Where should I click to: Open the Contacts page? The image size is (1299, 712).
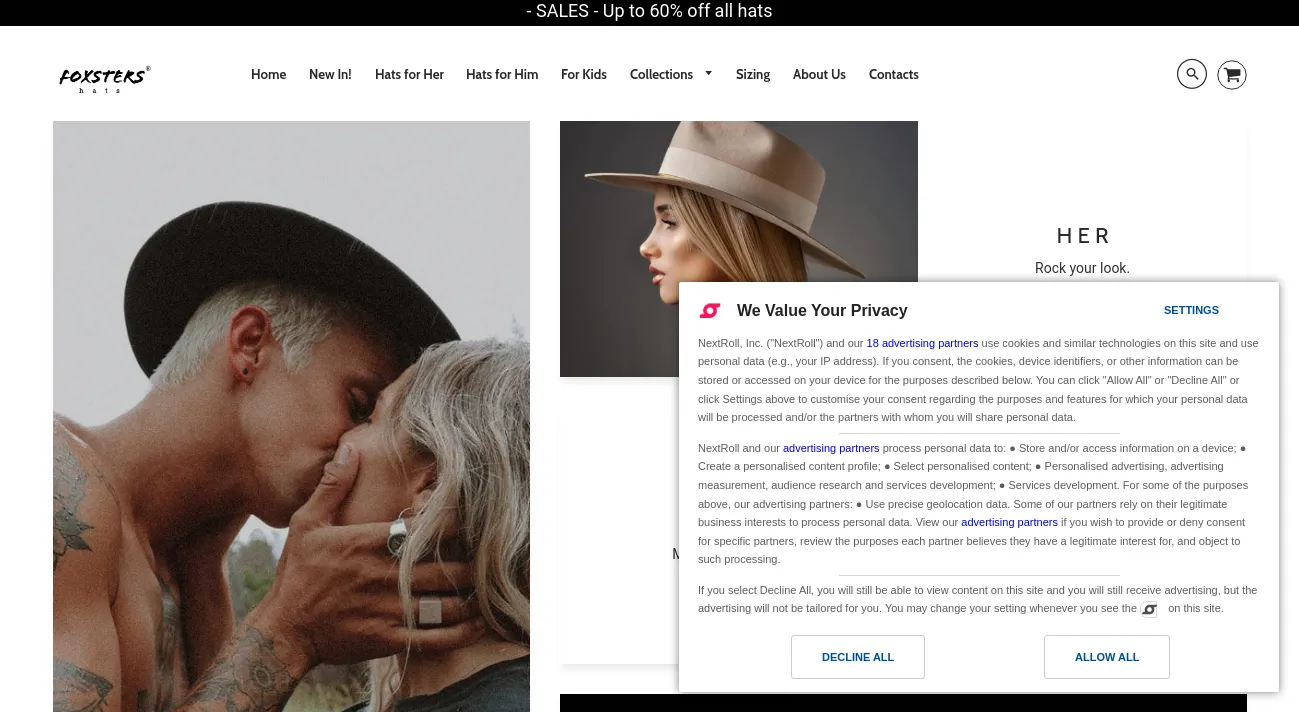tap(893, 74)
